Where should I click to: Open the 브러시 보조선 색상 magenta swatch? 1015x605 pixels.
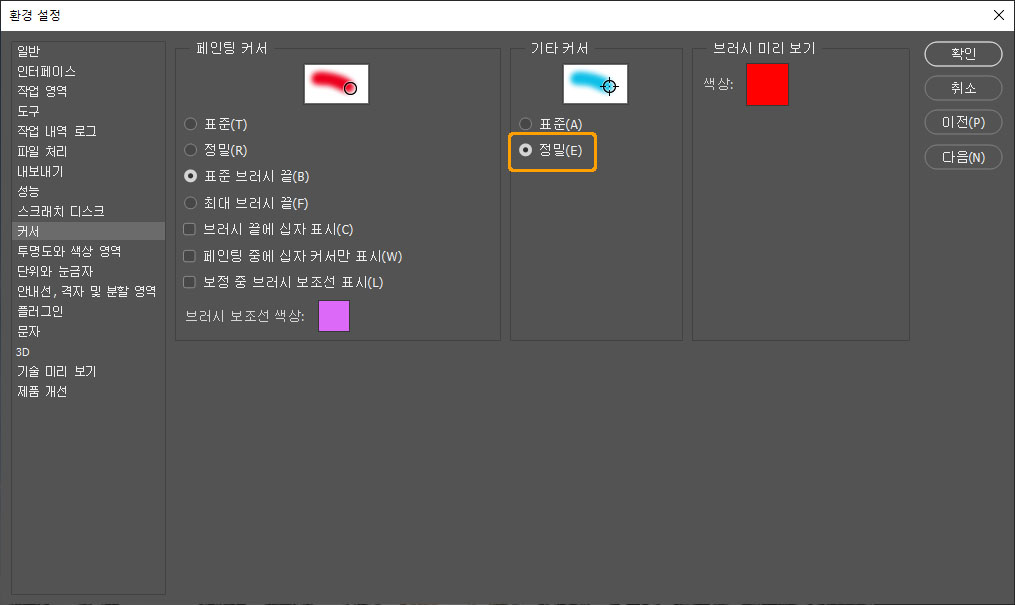pos(333,316)
